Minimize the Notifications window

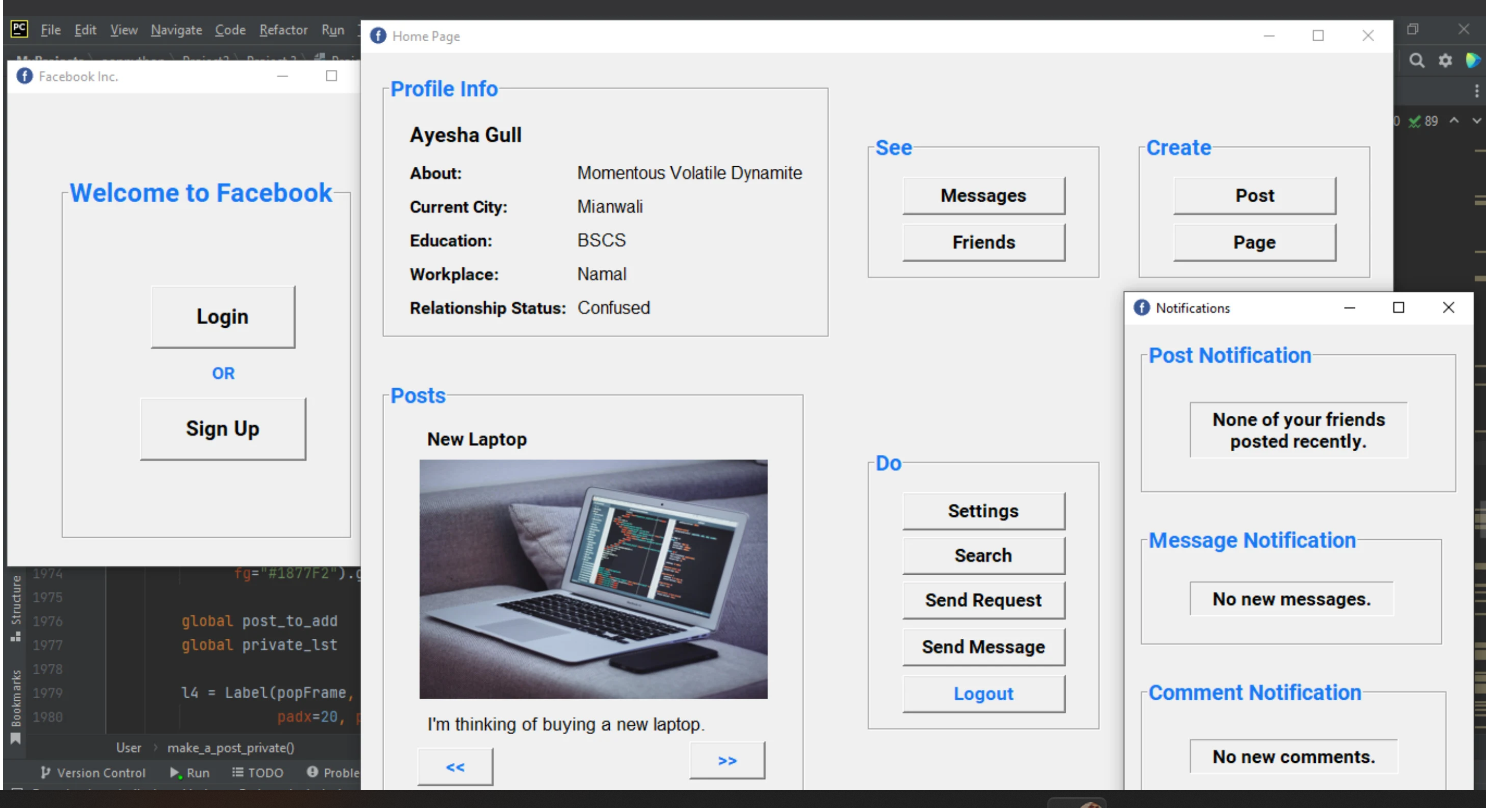1350,308
